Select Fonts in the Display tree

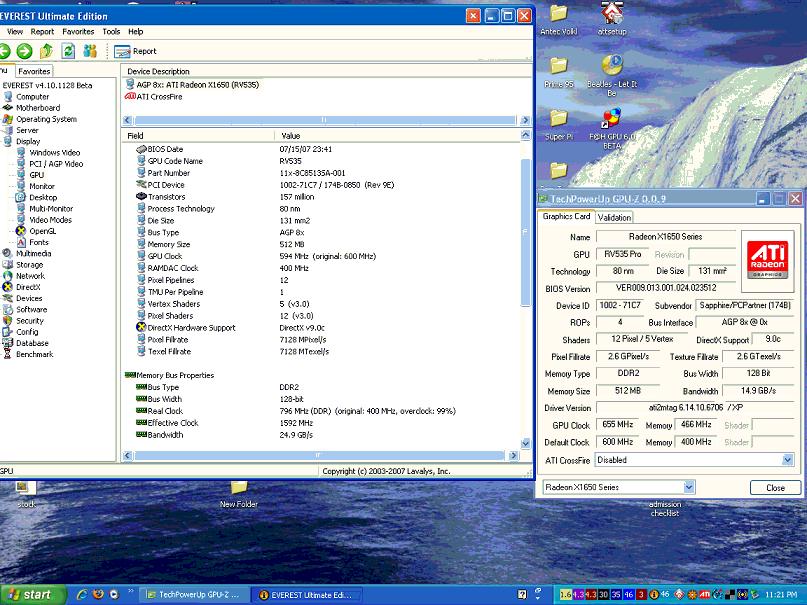(x=39, y=242)
